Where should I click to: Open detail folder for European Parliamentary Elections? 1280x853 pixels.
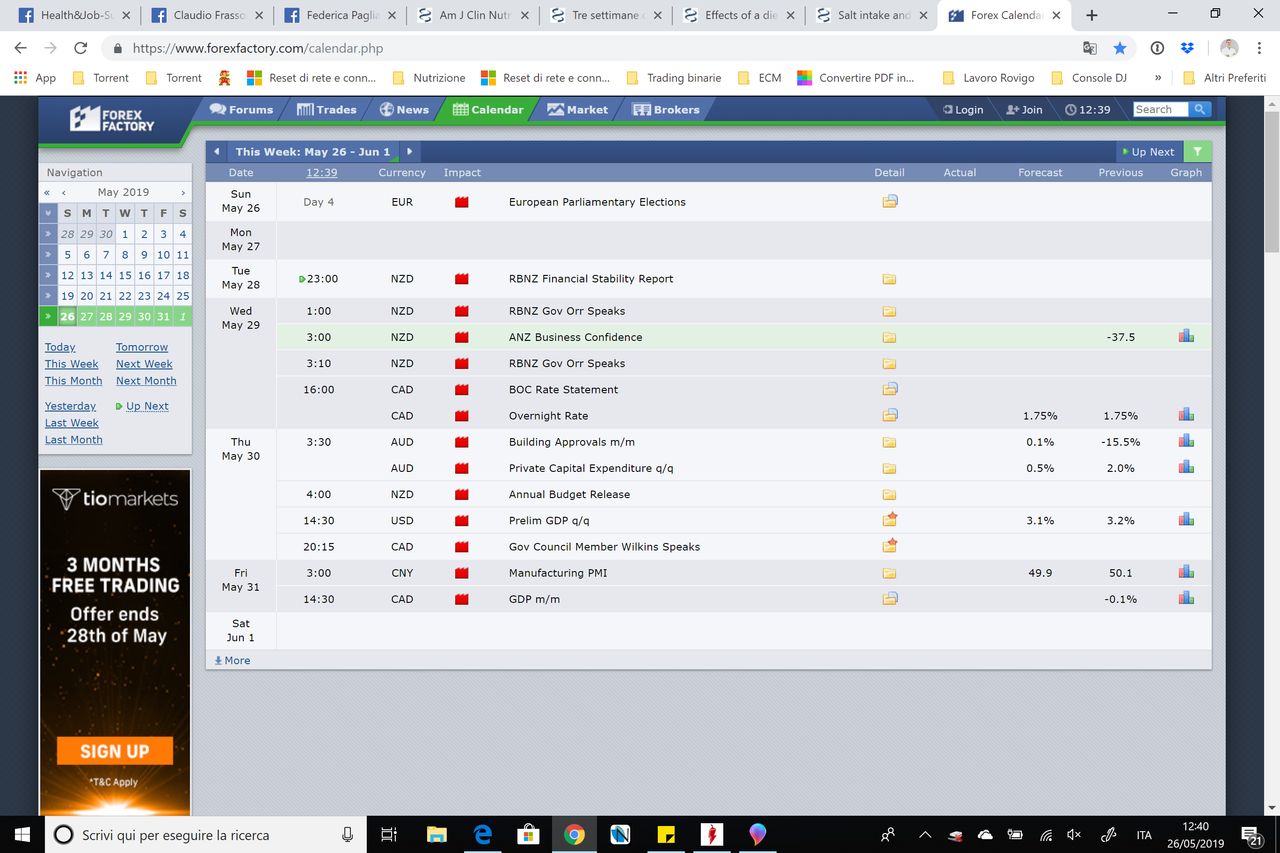tap(889, 202)
